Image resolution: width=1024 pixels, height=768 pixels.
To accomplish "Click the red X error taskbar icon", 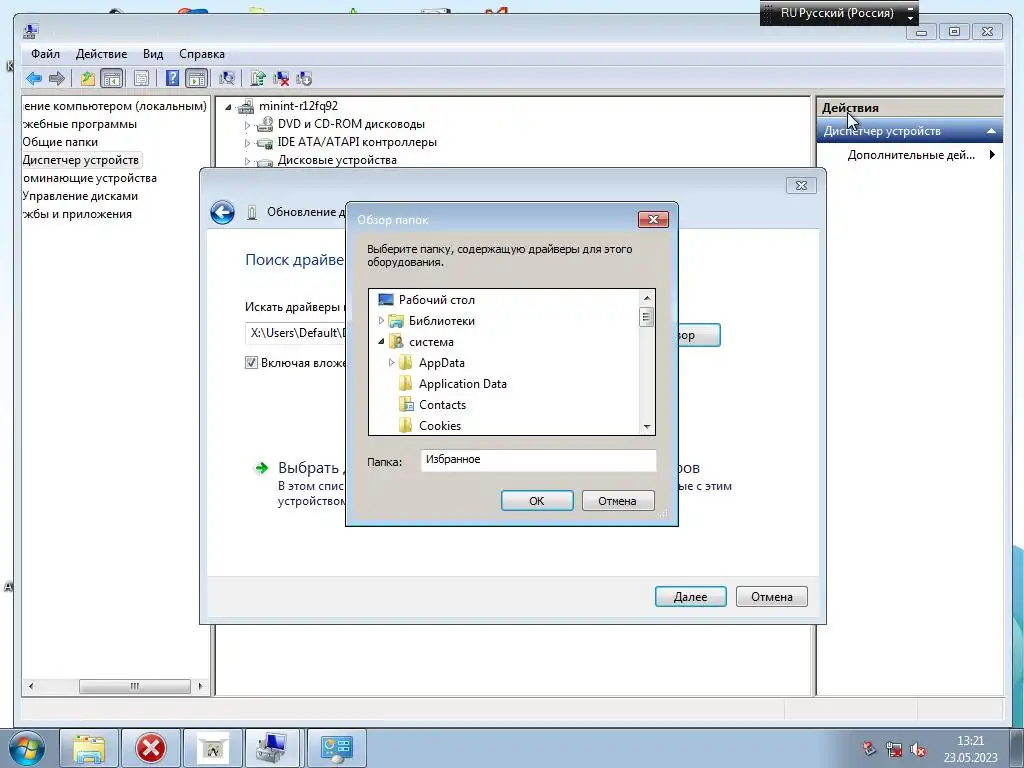I will [x=151, y=748].
